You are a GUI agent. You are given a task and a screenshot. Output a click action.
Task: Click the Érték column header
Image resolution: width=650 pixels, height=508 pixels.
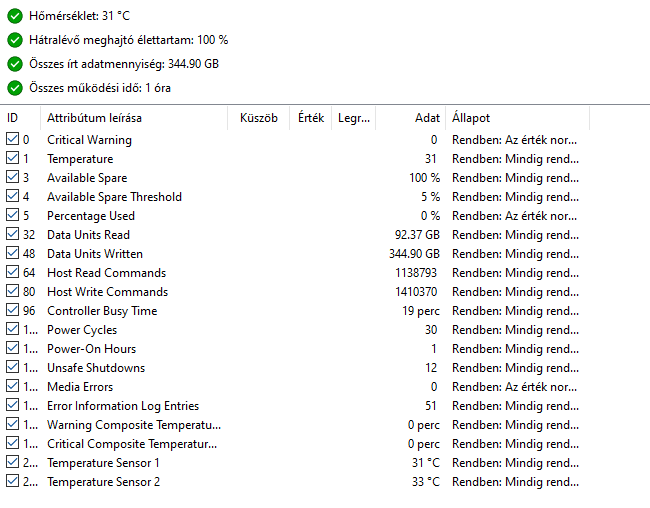coord(311,118)
